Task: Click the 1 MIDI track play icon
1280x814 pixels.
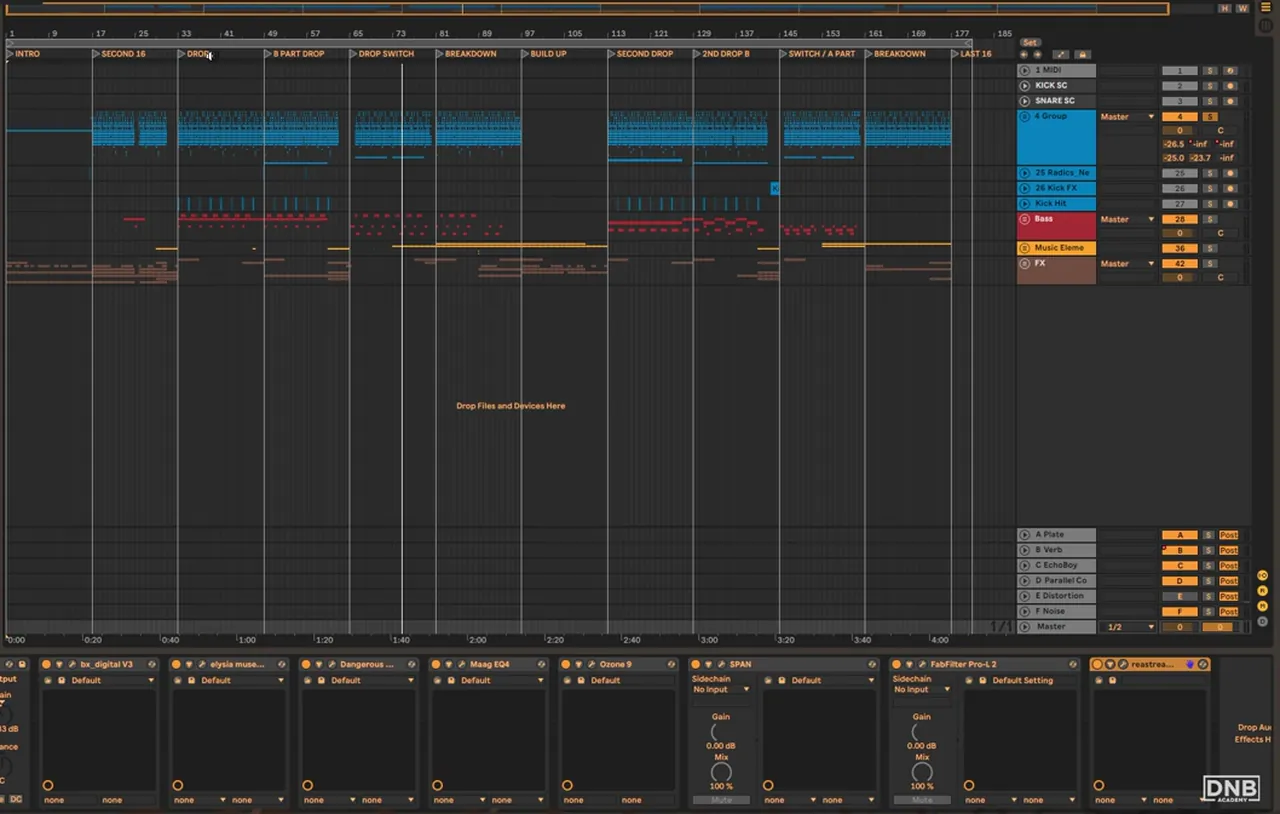Action: (x=1025, y=71)
